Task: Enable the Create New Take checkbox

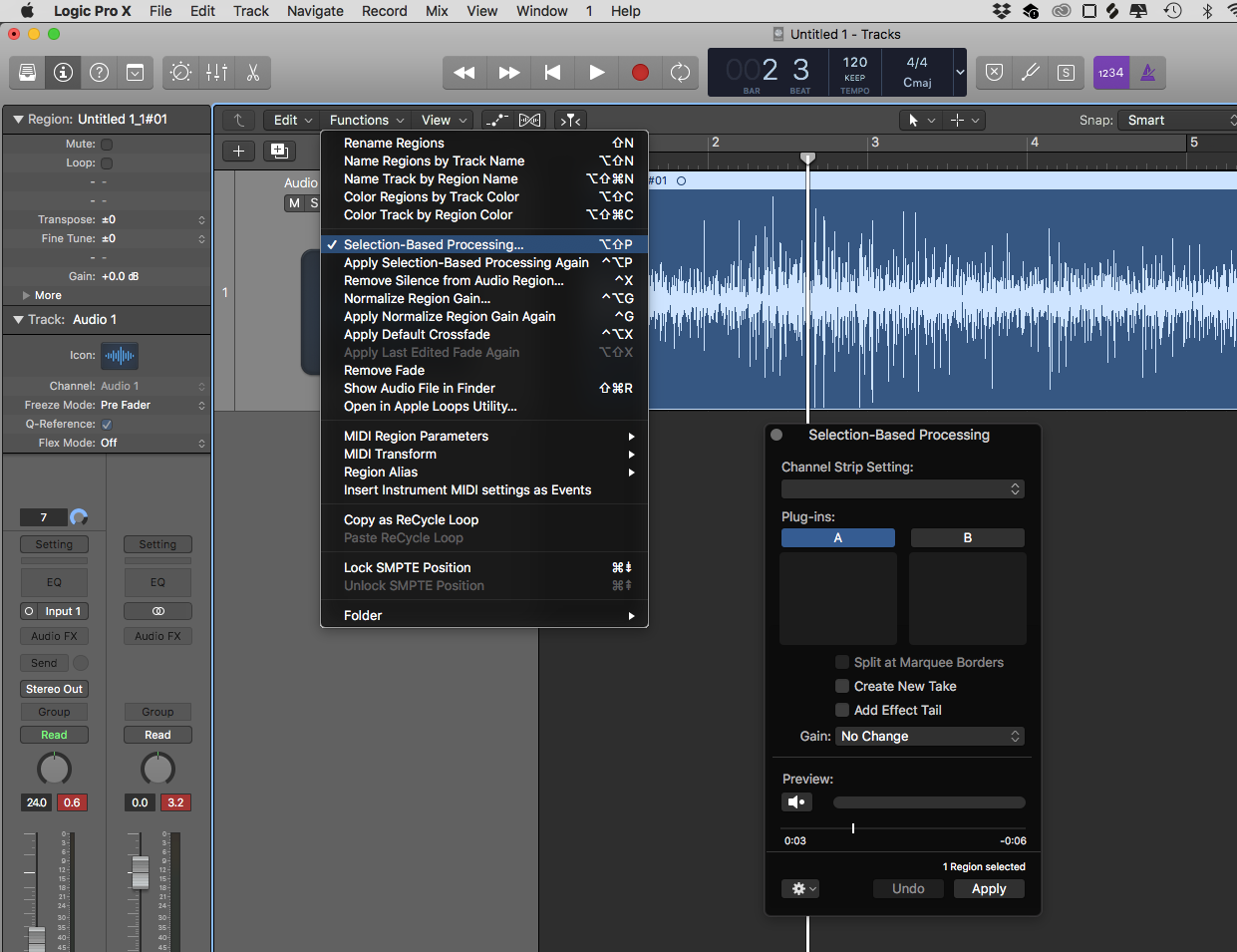Action: [842, 686]
